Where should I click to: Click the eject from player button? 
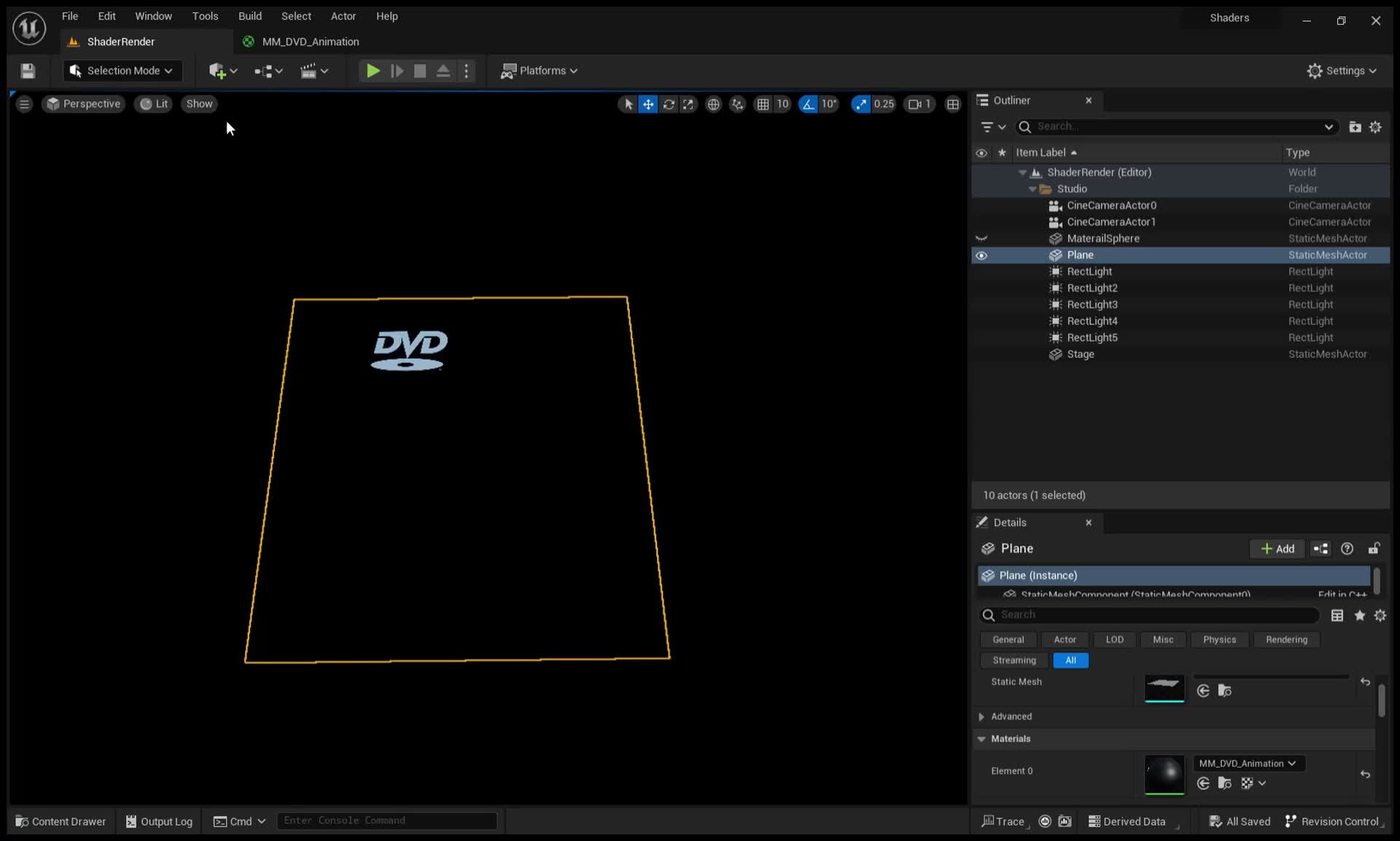pos(443,71)
